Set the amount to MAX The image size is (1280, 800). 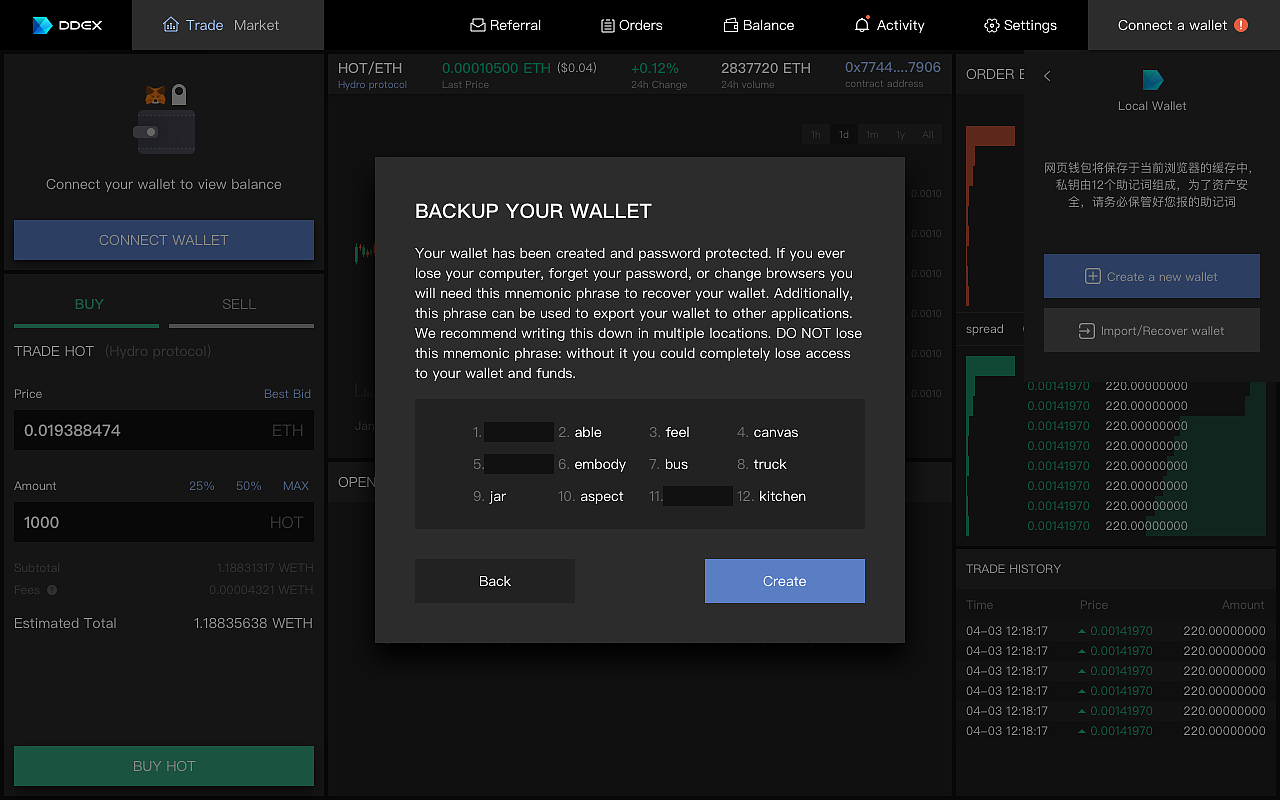click(x=296, y=486)
